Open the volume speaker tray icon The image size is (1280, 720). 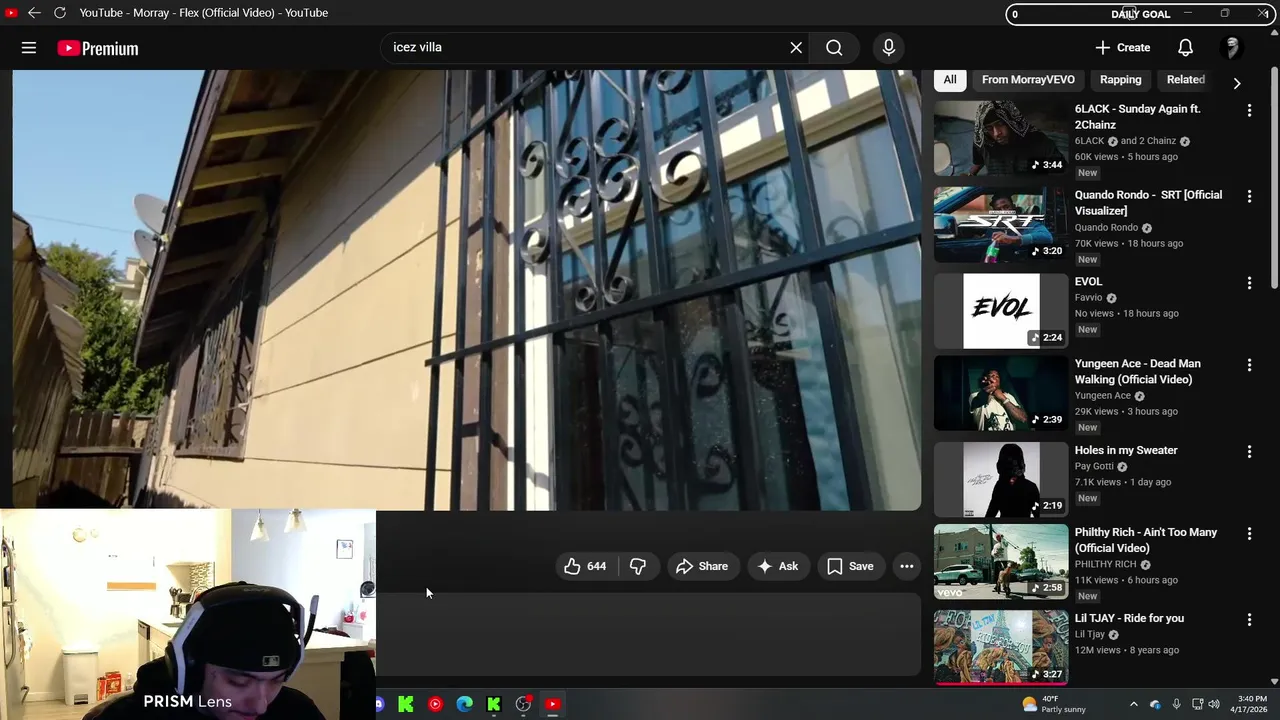1214,704
